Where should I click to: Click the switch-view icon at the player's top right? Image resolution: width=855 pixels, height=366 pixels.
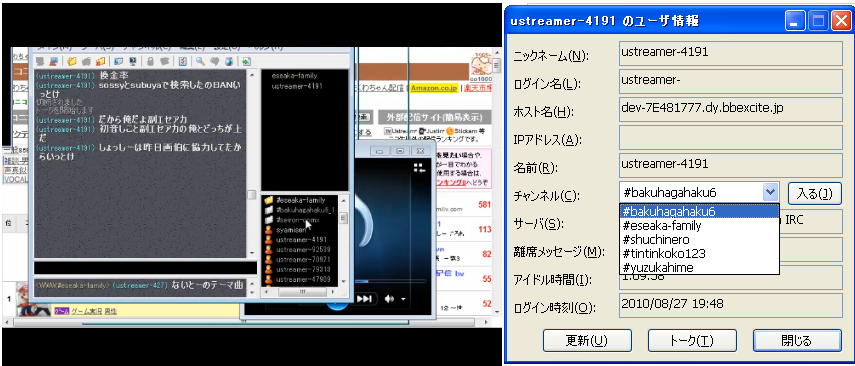point(419,167)
